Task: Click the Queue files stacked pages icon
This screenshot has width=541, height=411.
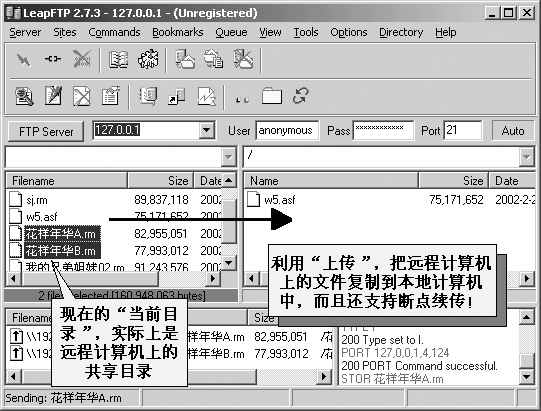Action: point(148,96)
